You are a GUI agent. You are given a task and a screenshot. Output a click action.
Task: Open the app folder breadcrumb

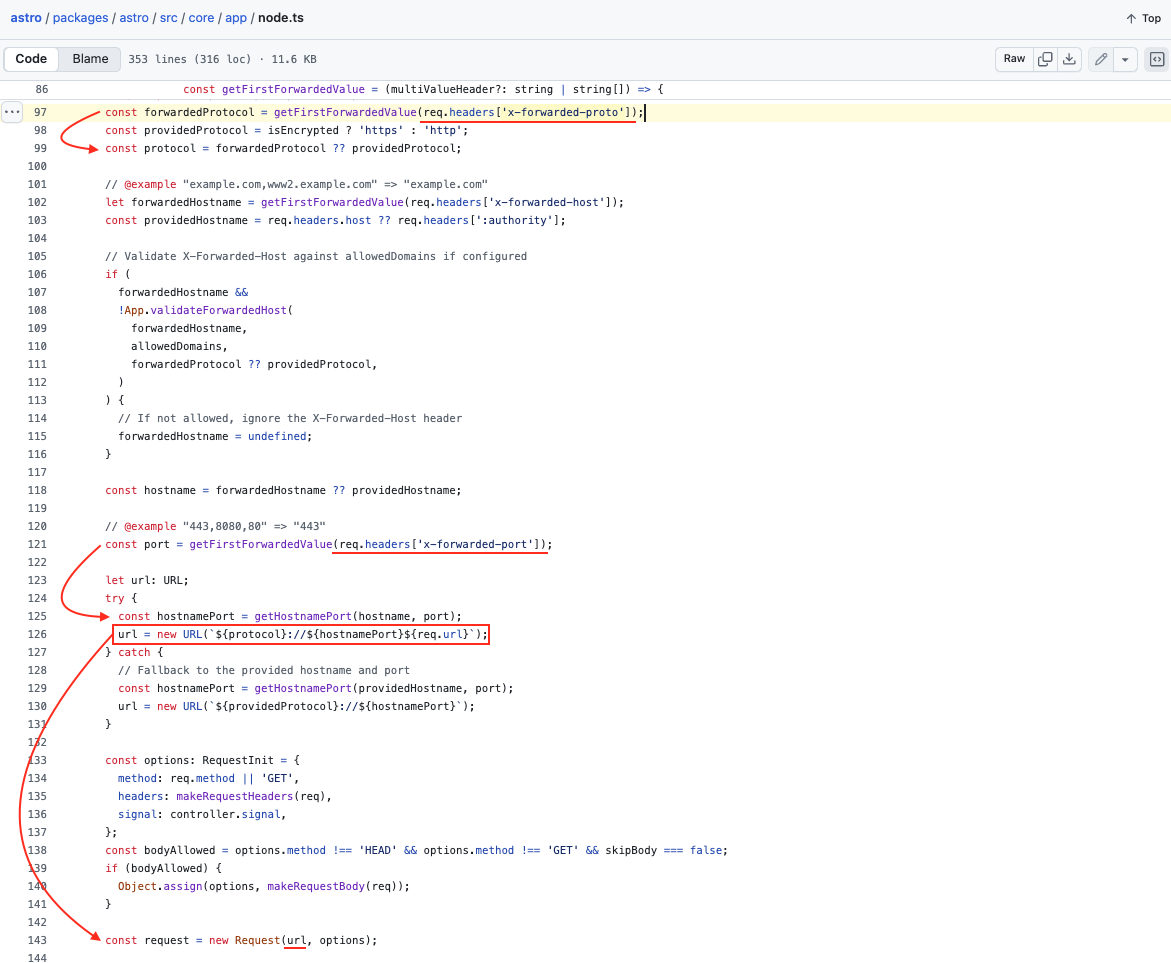click(x=235, y=18)
